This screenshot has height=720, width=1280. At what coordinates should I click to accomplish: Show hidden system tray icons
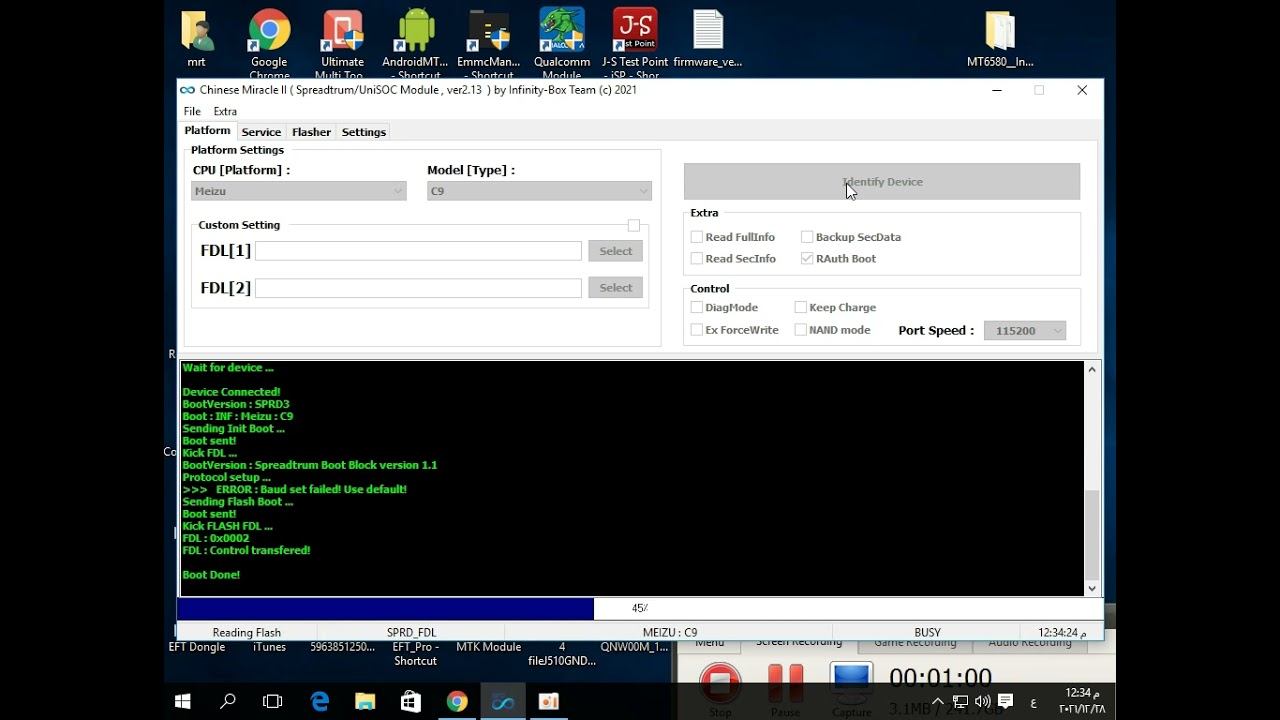pos(938,701)
